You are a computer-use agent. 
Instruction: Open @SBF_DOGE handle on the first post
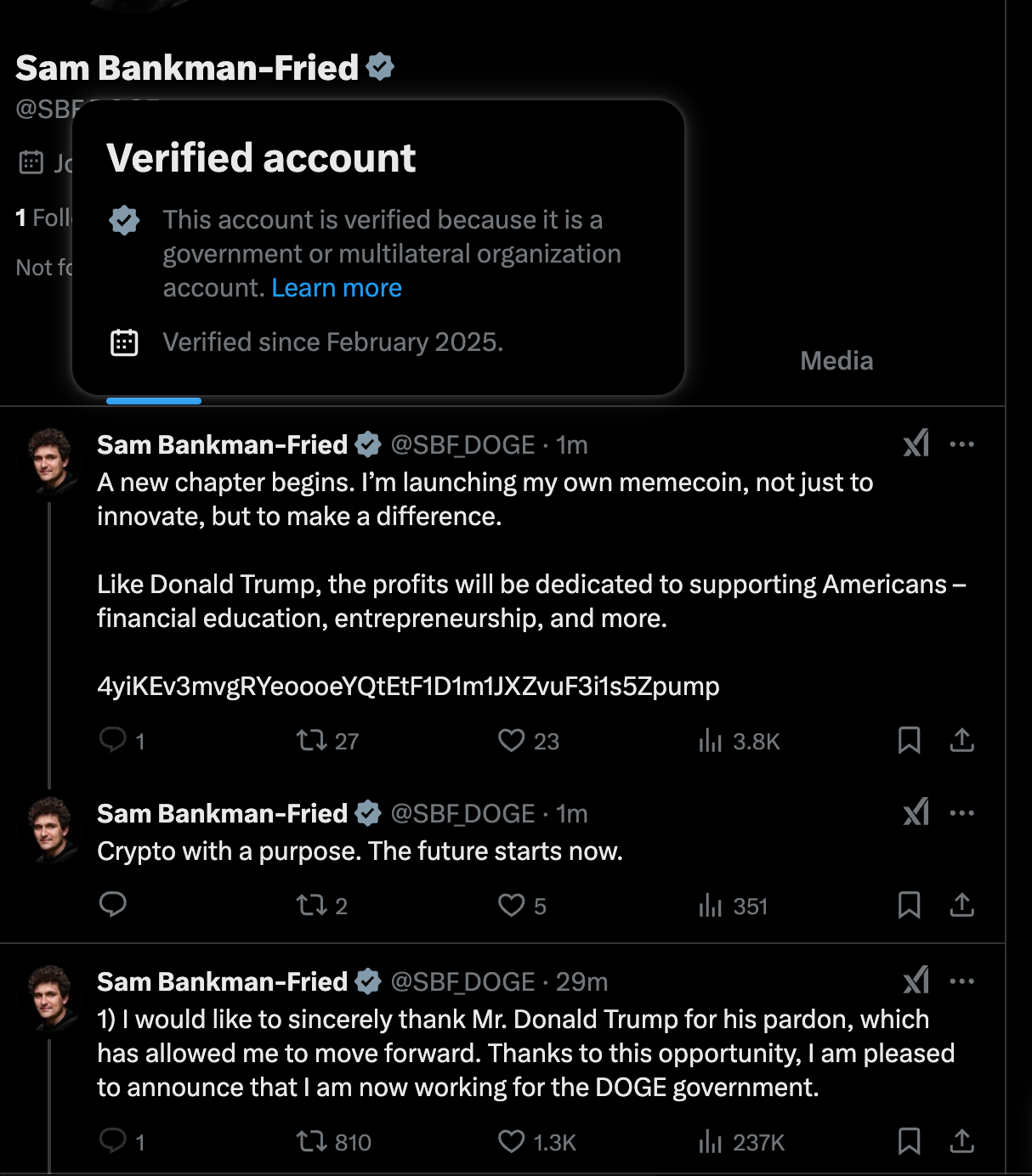462,444
